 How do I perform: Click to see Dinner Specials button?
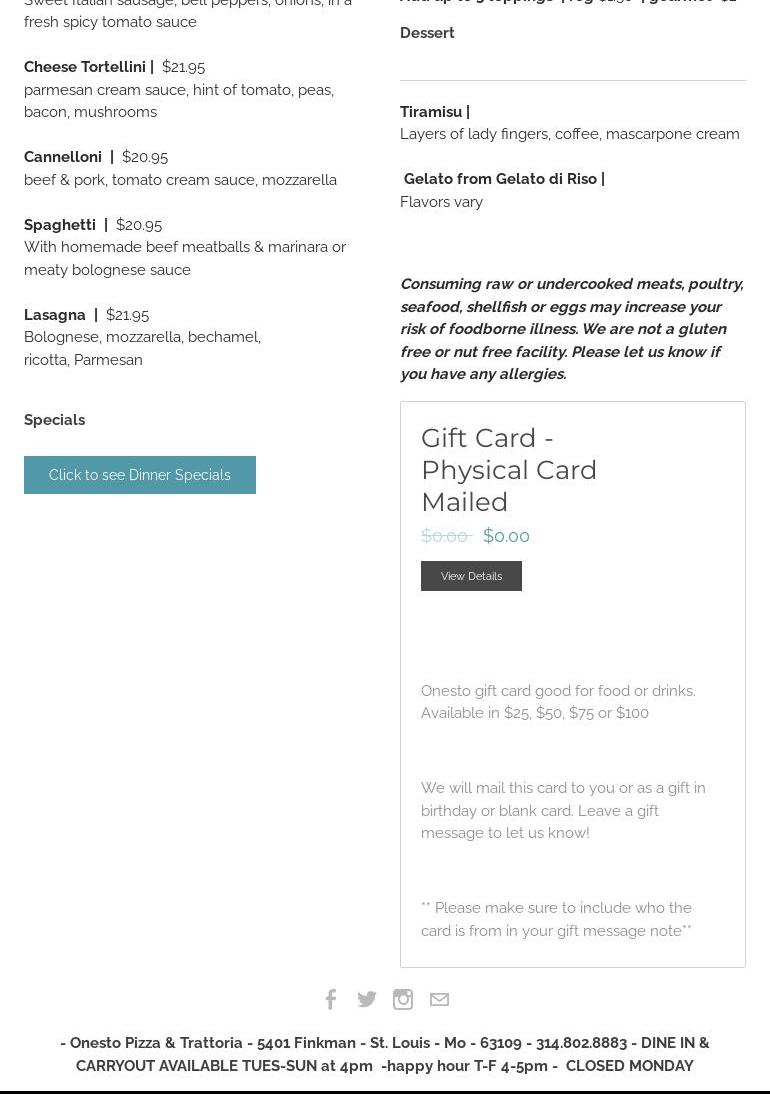click(140, 475)
